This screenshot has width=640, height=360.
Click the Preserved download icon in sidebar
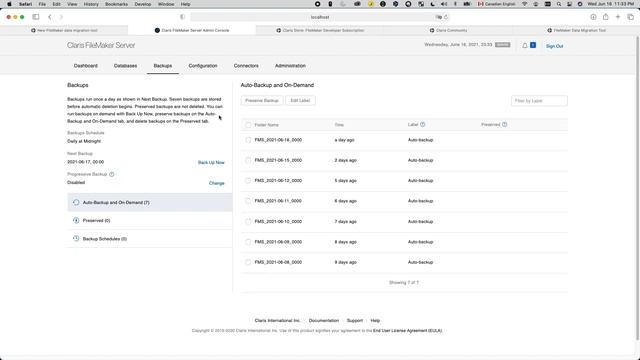click(x=76, y=220)
